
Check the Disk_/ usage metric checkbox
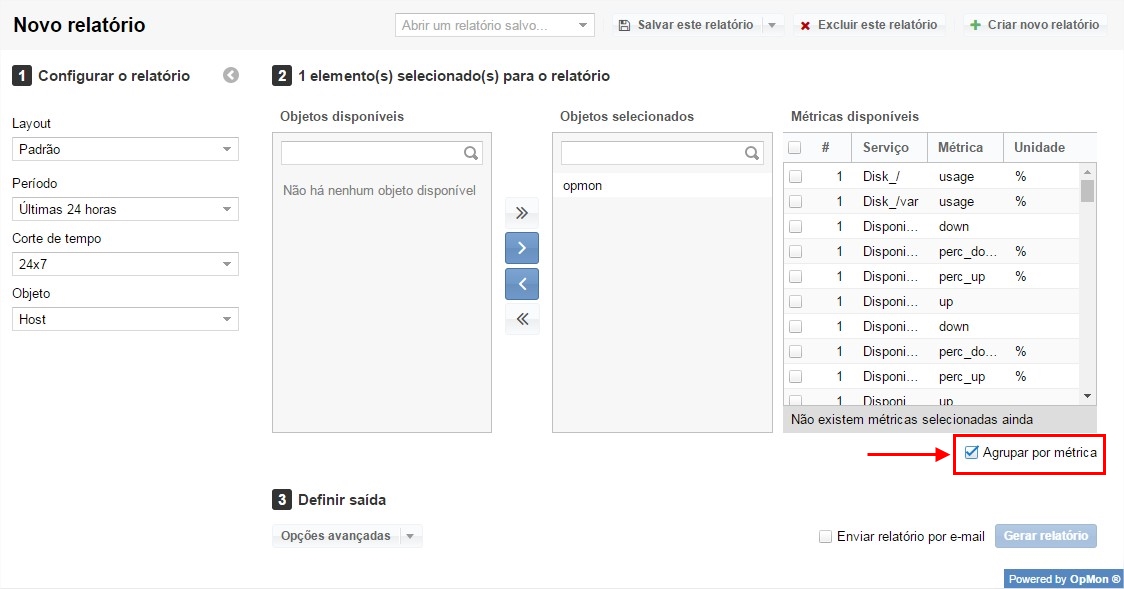(795, 176)
